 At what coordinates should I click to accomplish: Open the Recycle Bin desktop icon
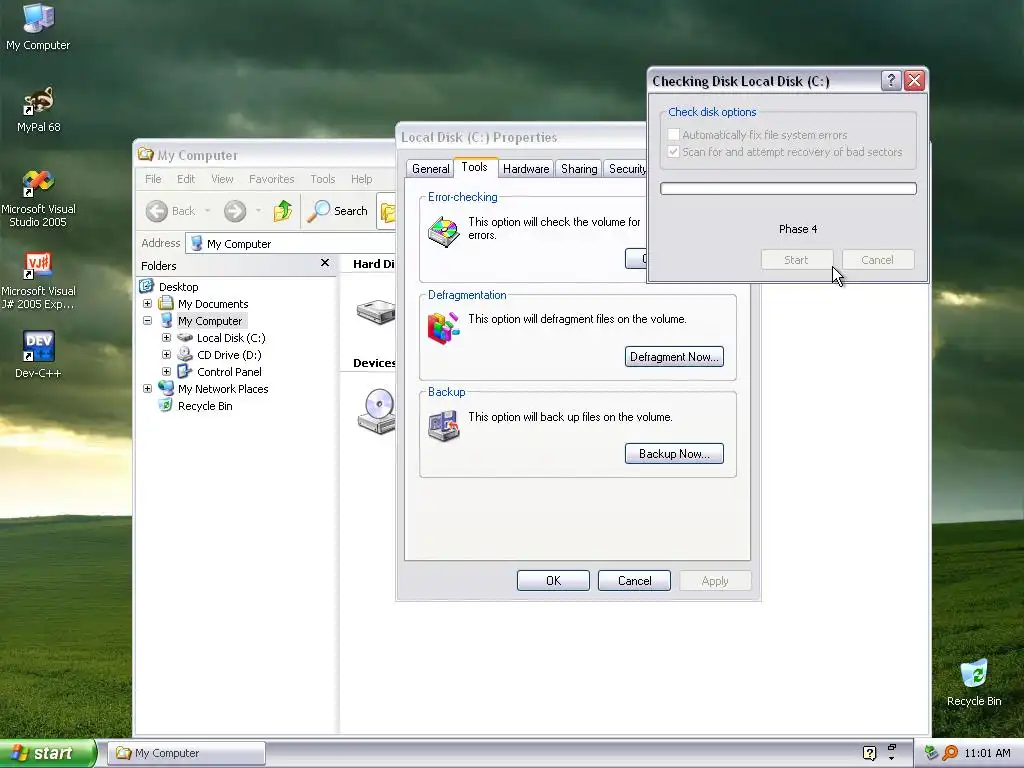pyautogui.click(x=974, y=683)
